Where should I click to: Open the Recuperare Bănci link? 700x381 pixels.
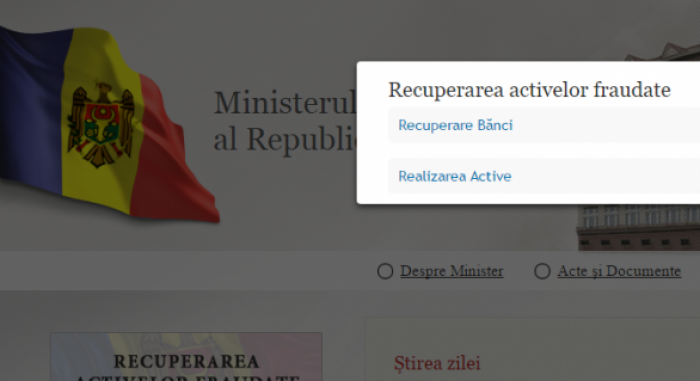[455, 126]
